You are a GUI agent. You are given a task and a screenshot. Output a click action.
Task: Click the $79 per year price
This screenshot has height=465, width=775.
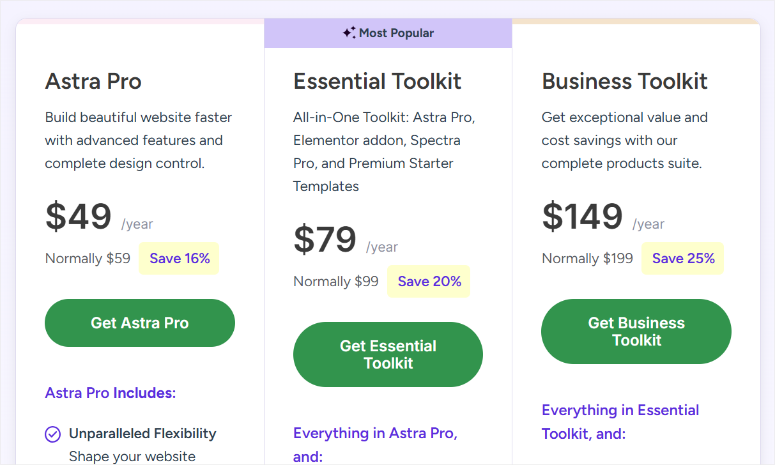(345, 239)
